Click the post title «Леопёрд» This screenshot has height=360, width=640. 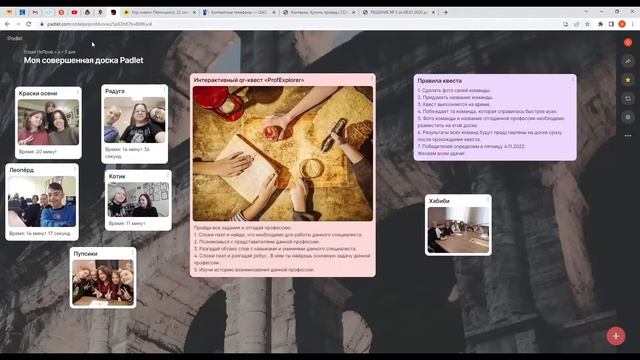tap(22, 170)
